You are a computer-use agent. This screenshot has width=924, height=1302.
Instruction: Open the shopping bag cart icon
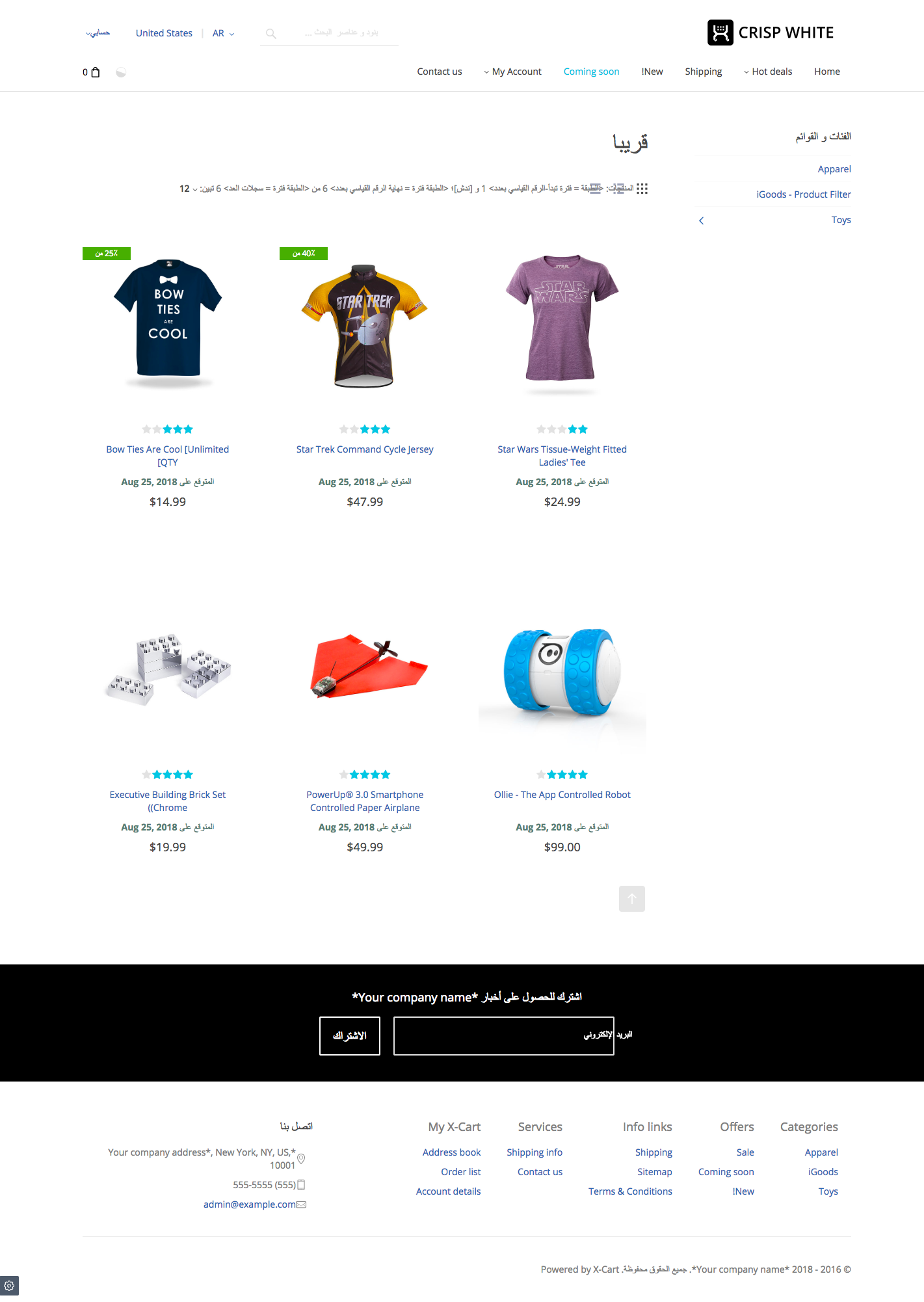tap(95, 72)
